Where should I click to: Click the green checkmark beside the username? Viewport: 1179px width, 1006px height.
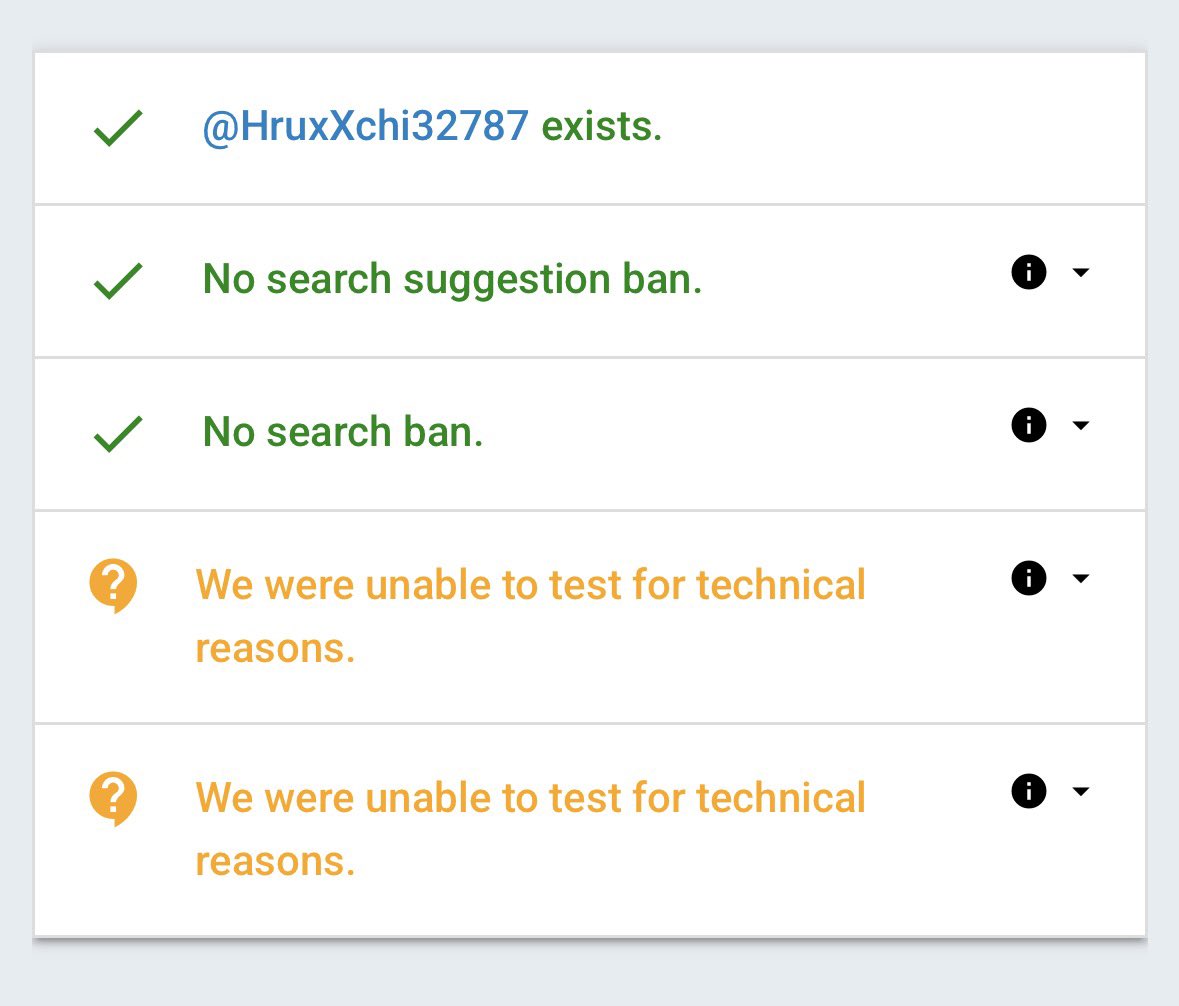coord(118,129)
